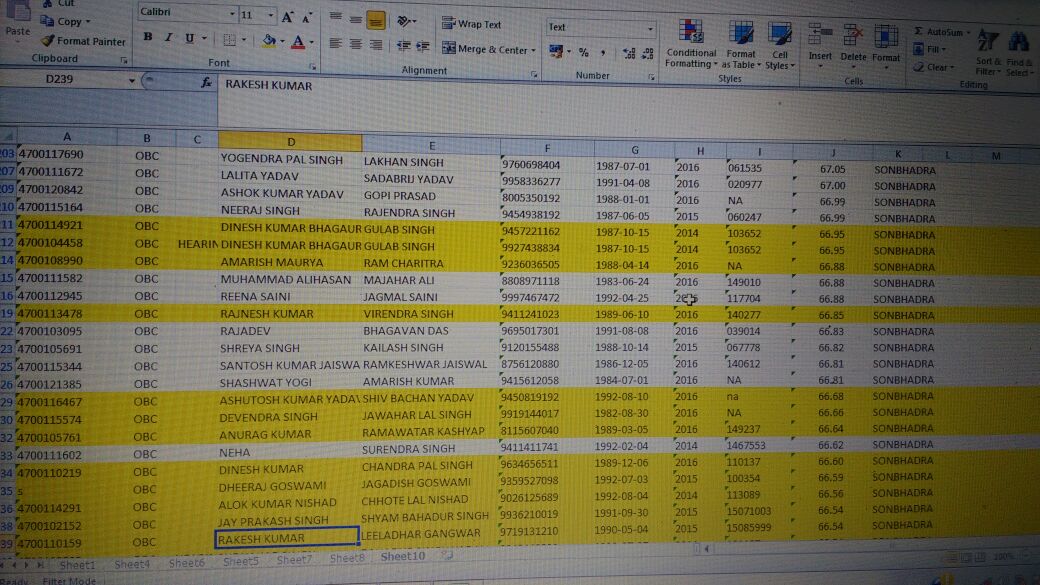The width and height of the screenshot is (1040, 585).
Task: Open the Number dialog launcher
Action: (651, 78)
